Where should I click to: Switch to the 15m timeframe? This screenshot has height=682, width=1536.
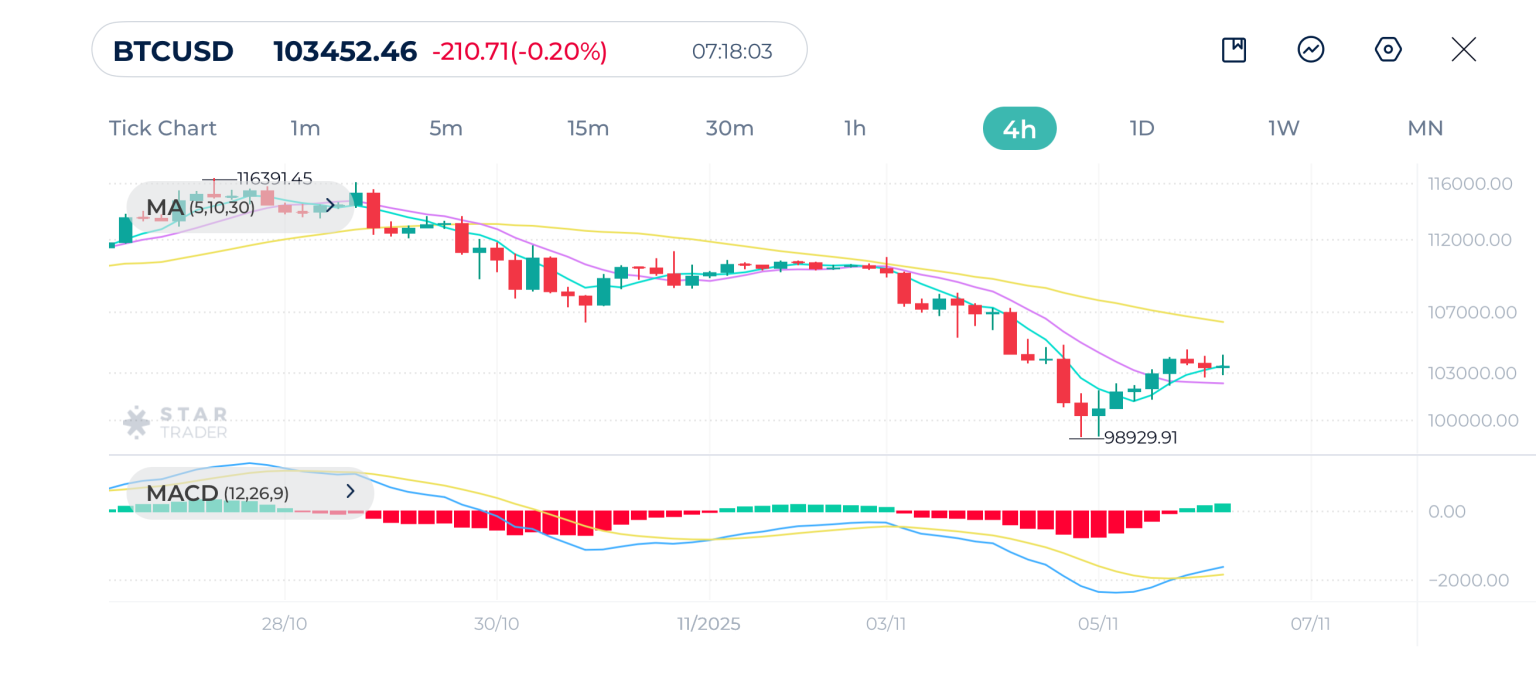pyautogui.click(x=588, y=128)
